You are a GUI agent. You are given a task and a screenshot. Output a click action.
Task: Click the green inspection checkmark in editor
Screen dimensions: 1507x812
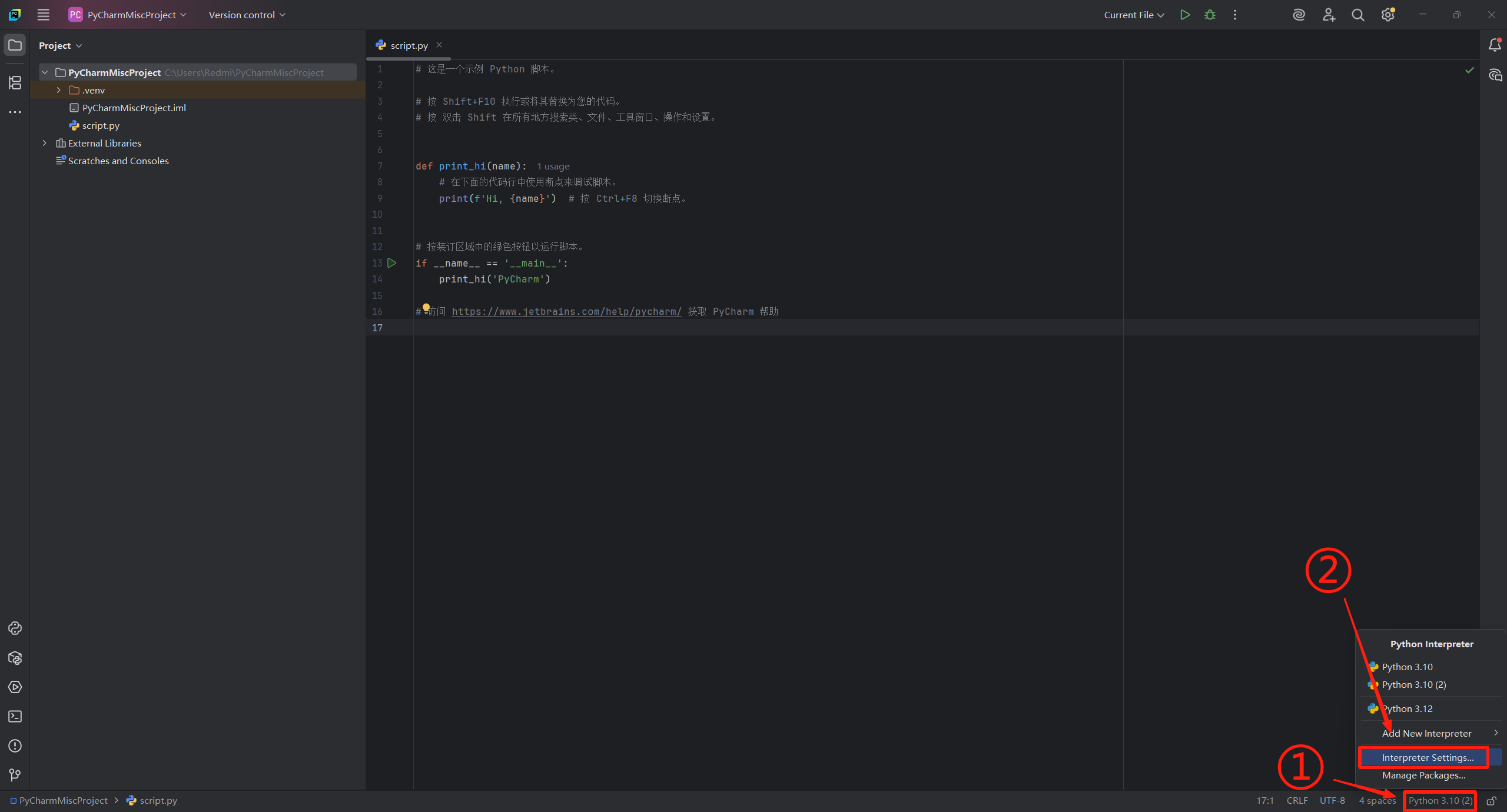[1469, 70]
